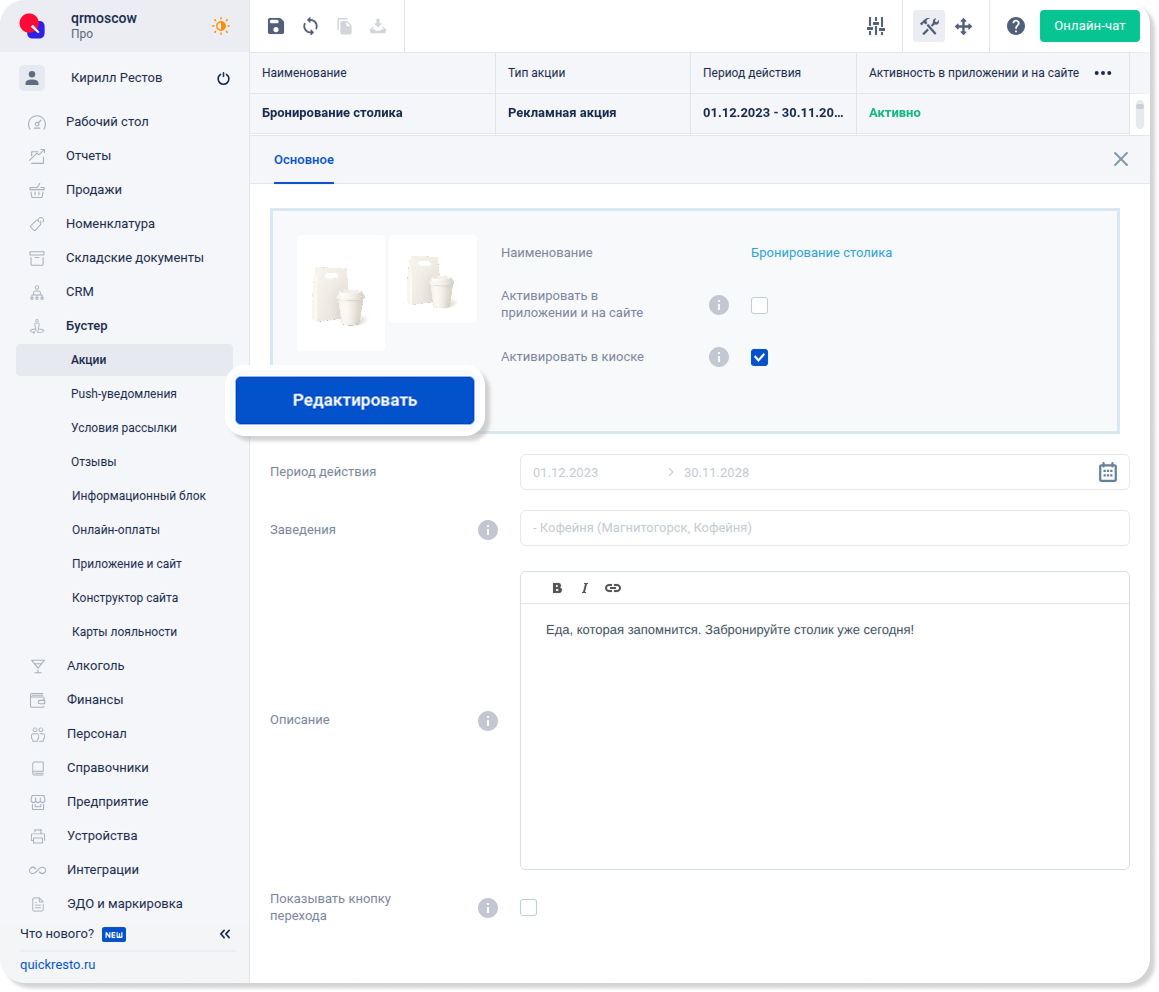1159x992 pixels.
Task: Switch to the Основное tab
Action: tap(304, 160)
